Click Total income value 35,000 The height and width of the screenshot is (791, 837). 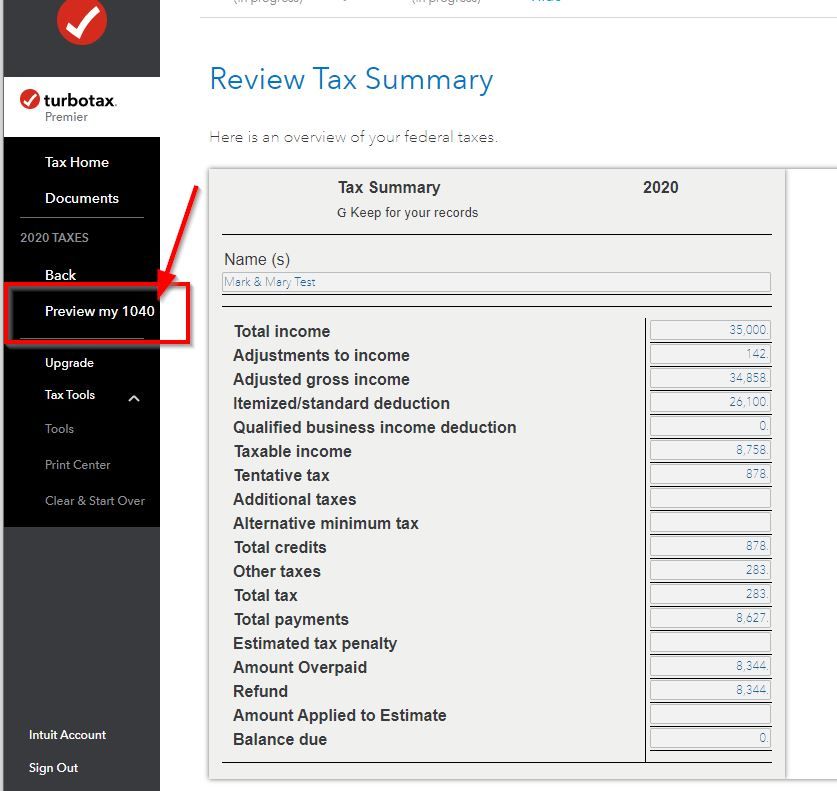[x=710, y=330]
